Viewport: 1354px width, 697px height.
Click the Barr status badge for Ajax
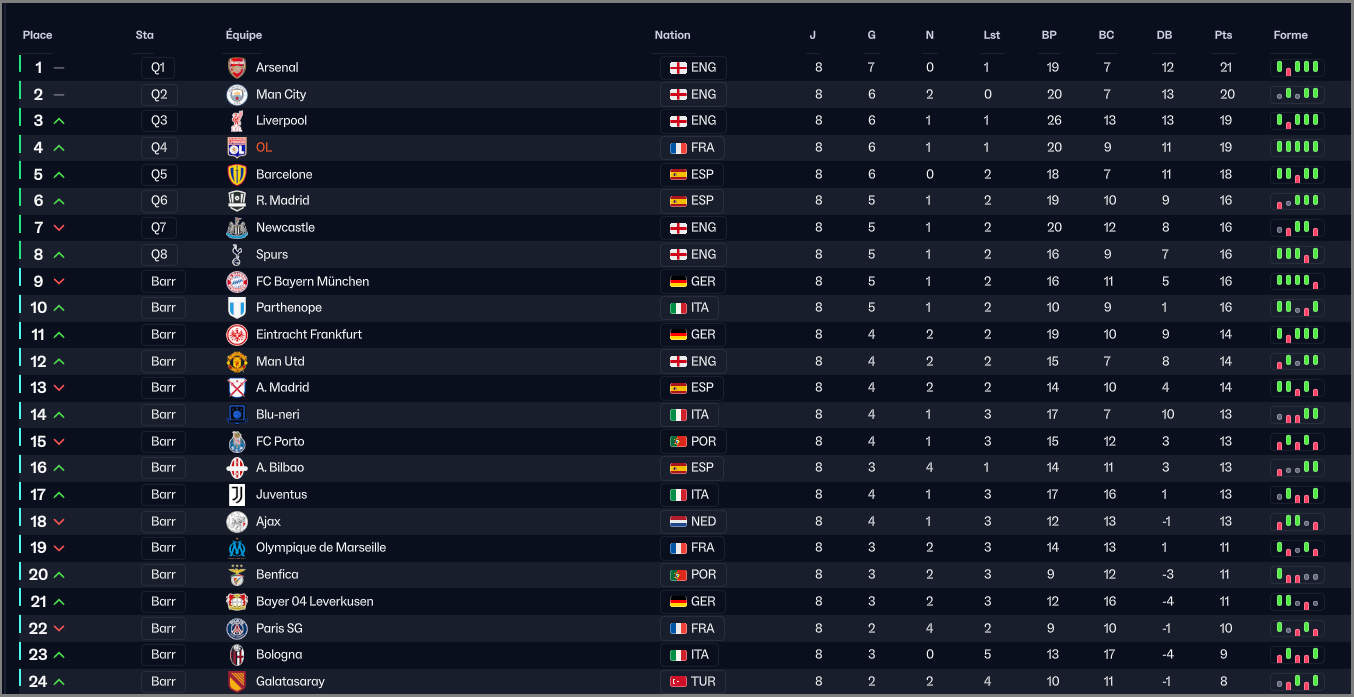tap(163, 522)
